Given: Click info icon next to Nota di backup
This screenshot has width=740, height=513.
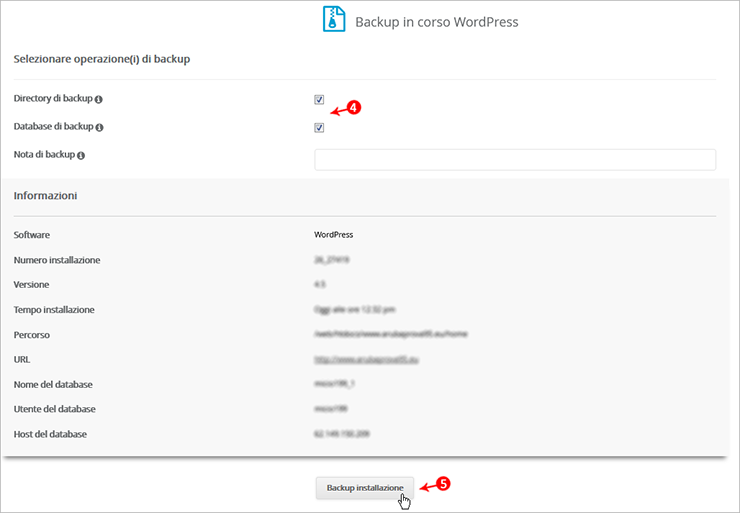Looking at the screenshot, I should pyautogui.click(x=81, y=156).
